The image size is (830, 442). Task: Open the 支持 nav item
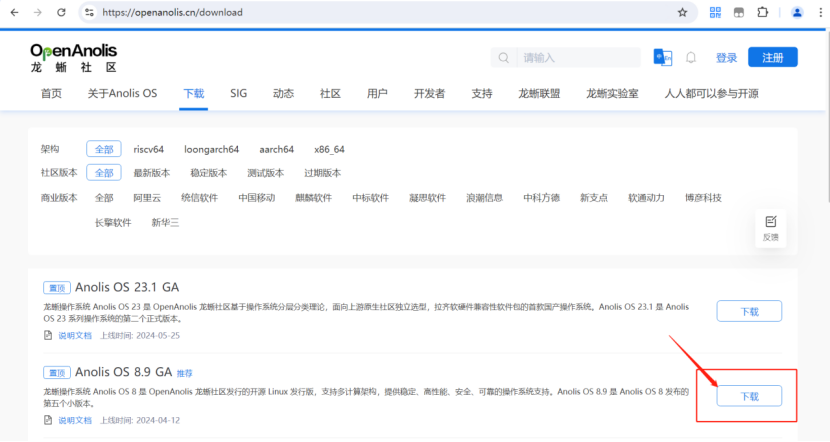point(482,94)
